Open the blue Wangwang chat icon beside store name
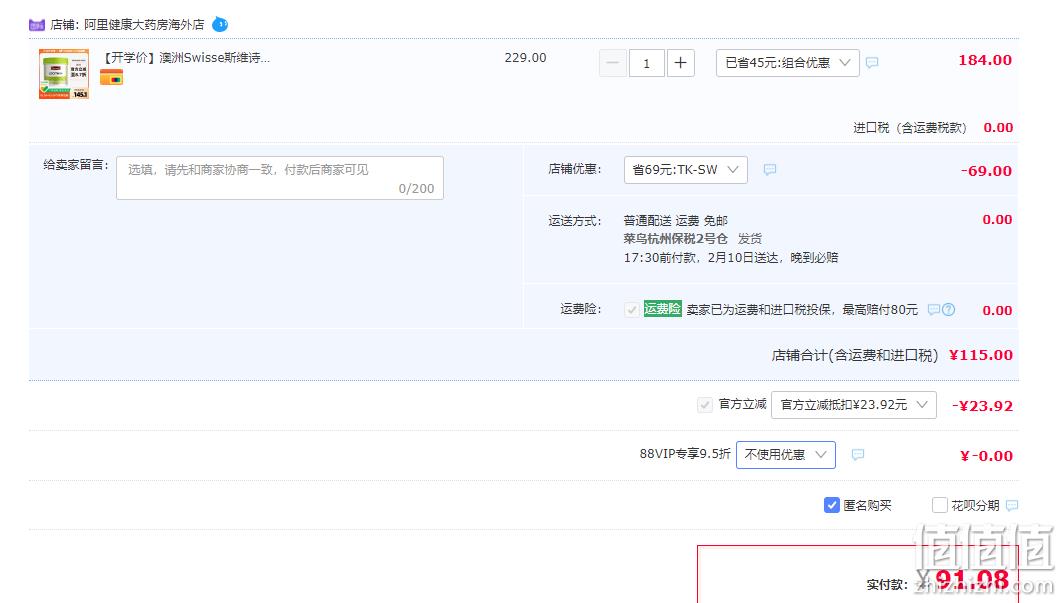The width and height of the screenshot is (1063, 603). tap(220, 24)
